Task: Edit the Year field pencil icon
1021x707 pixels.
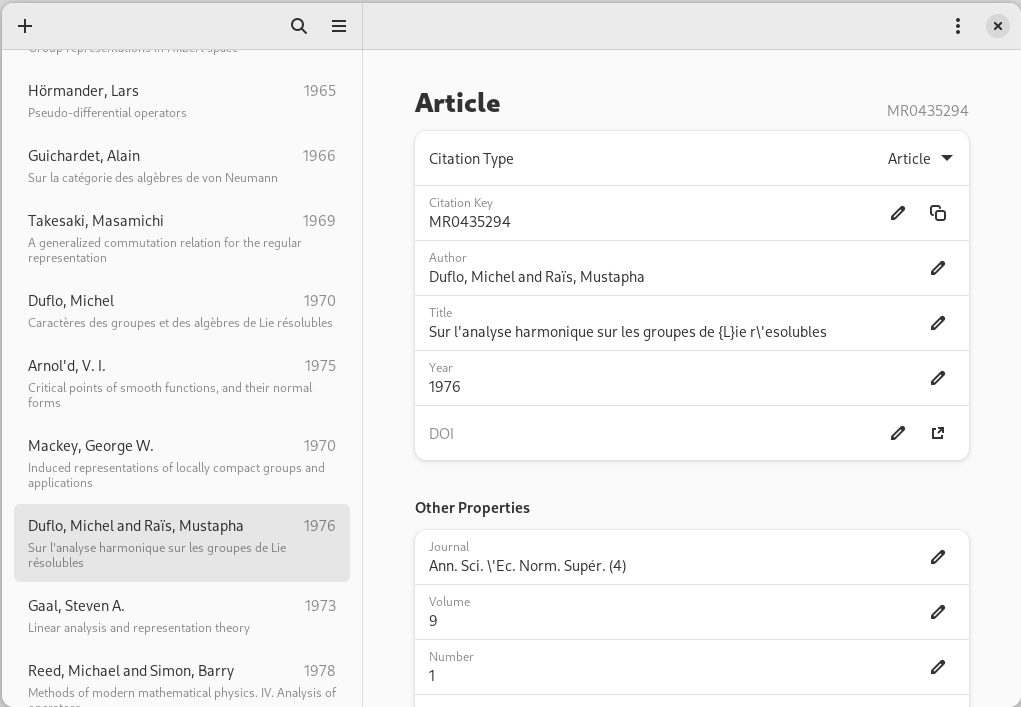Action: pyautogui.click(x=938, y=378)
